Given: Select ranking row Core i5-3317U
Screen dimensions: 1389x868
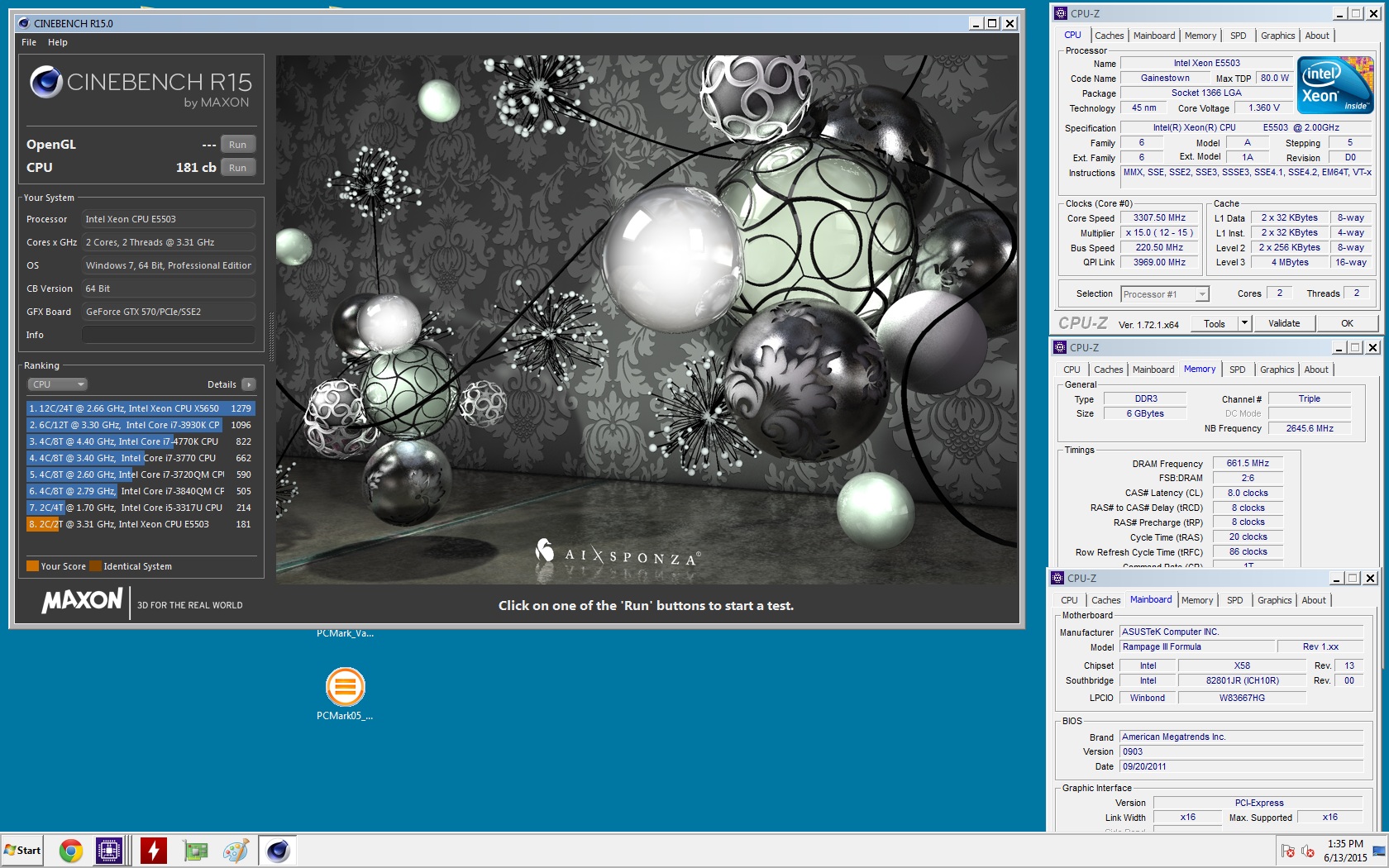Looking at the screenshot, I should (141, 508).
